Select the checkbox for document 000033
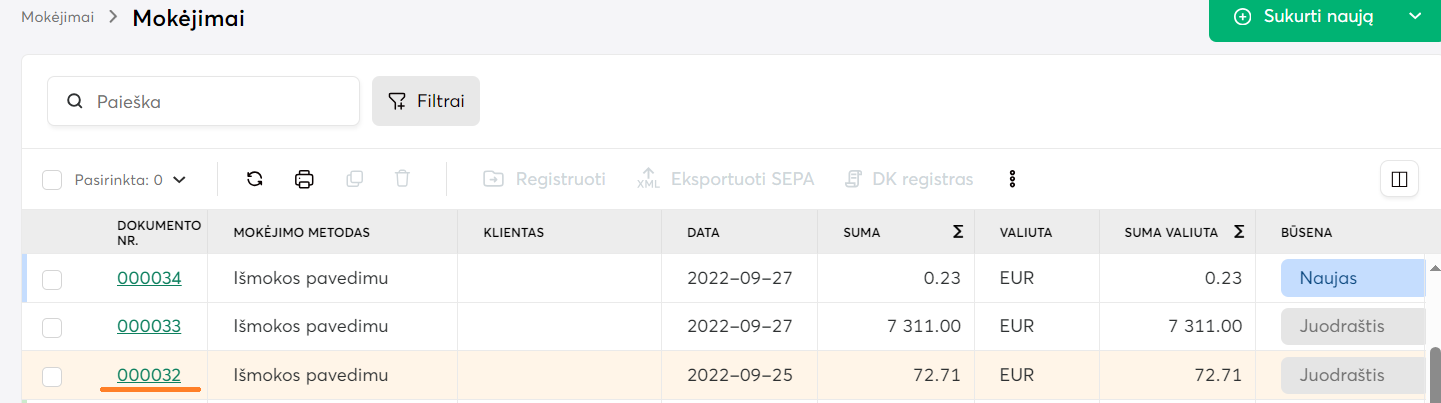This screenshot has width=1441, height=403. 52,328
